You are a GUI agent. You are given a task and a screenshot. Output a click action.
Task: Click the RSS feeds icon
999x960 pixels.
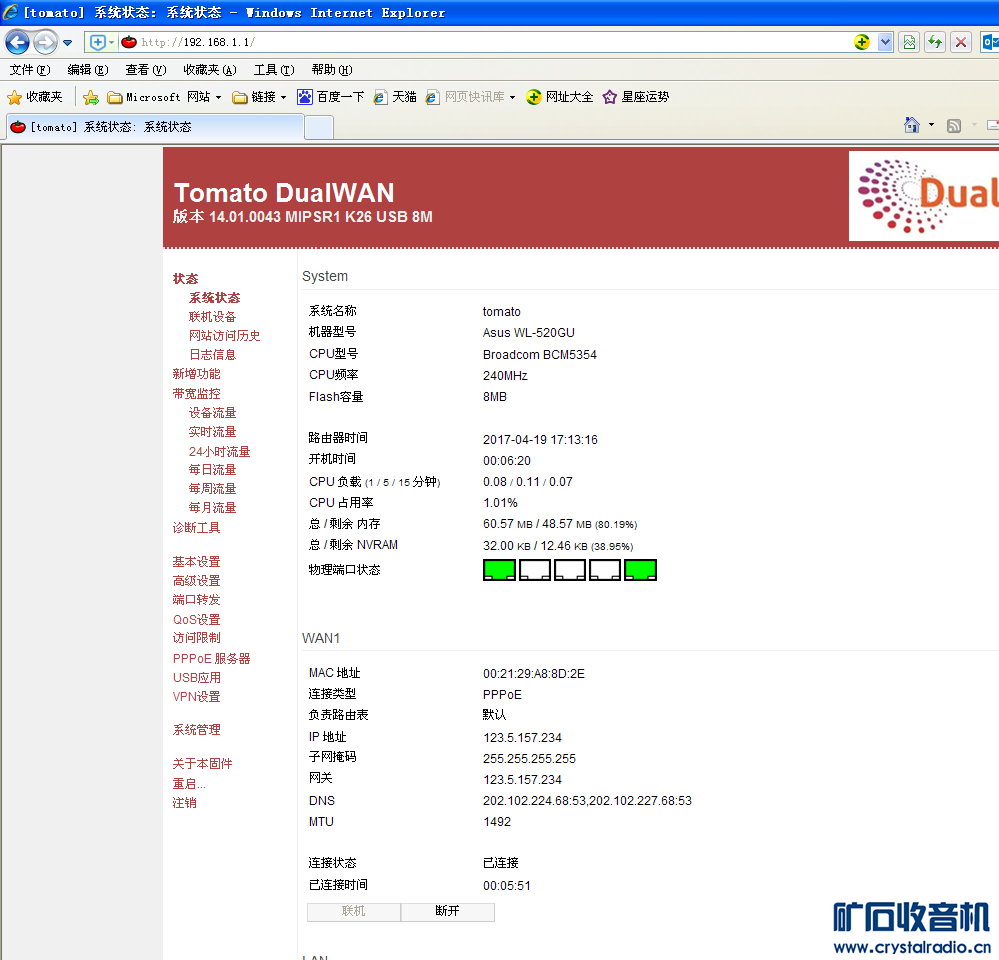point(954,125)
